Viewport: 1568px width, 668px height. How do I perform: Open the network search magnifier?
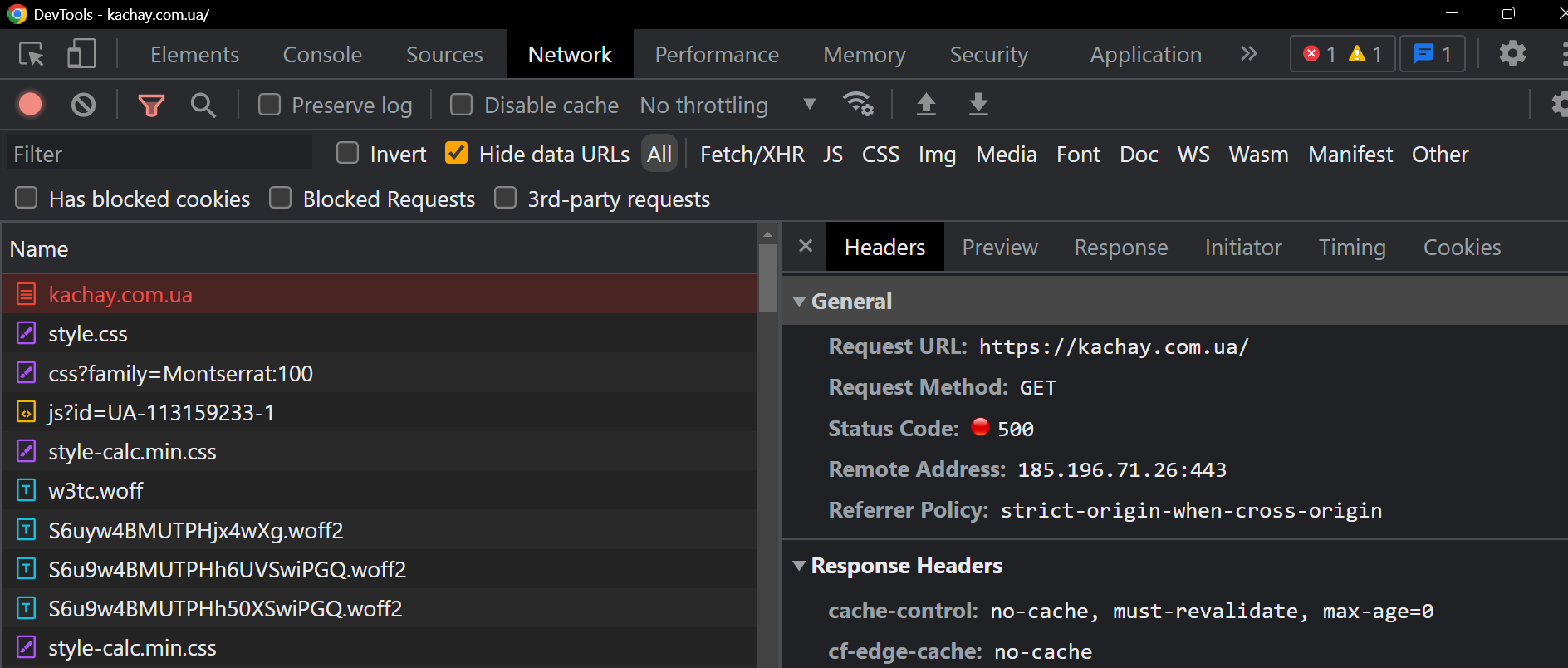[203, 105]
